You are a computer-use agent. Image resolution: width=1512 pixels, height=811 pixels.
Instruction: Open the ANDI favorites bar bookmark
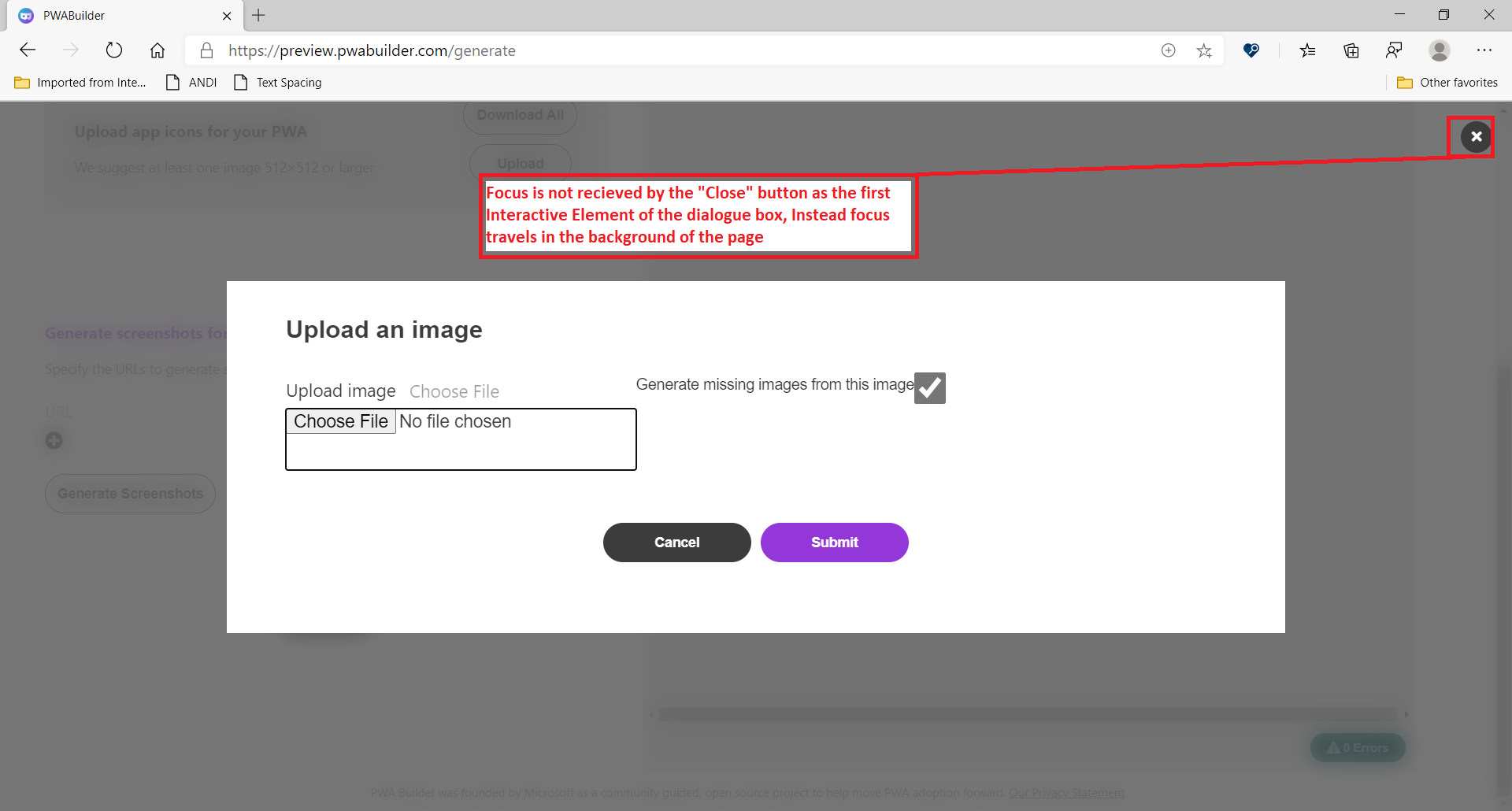[x=190, y=82]
